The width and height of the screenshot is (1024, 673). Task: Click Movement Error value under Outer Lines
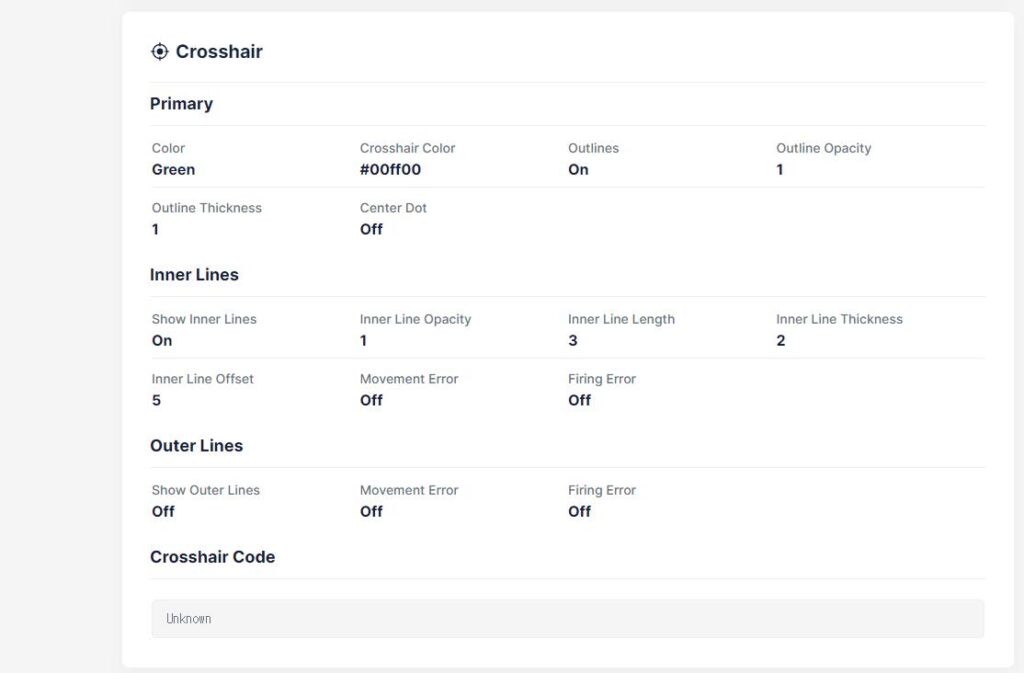click(x=371, y=512)
